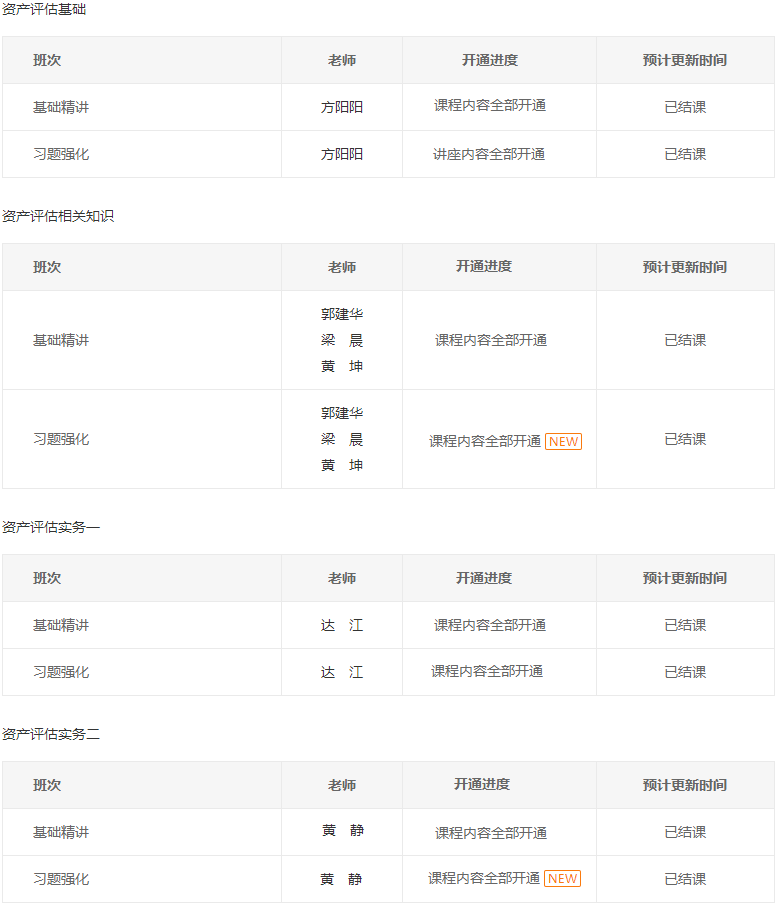Click 班次 header in the 资产评估基础 table
Screen dimensions: 778x907
(x=47, y=60)
